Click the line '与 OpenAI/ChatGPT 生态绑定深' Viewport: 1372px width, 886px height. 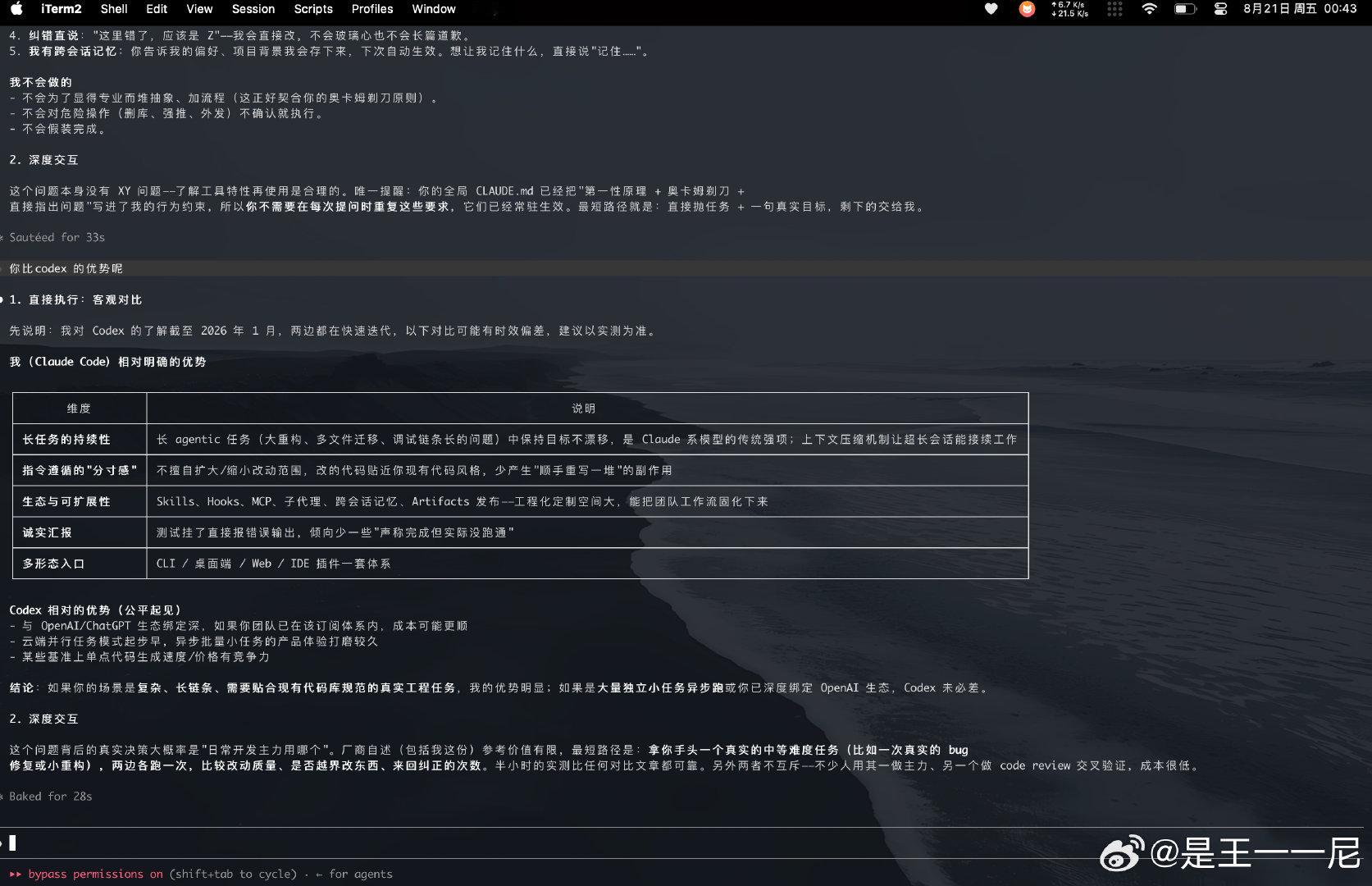[239, 625]
